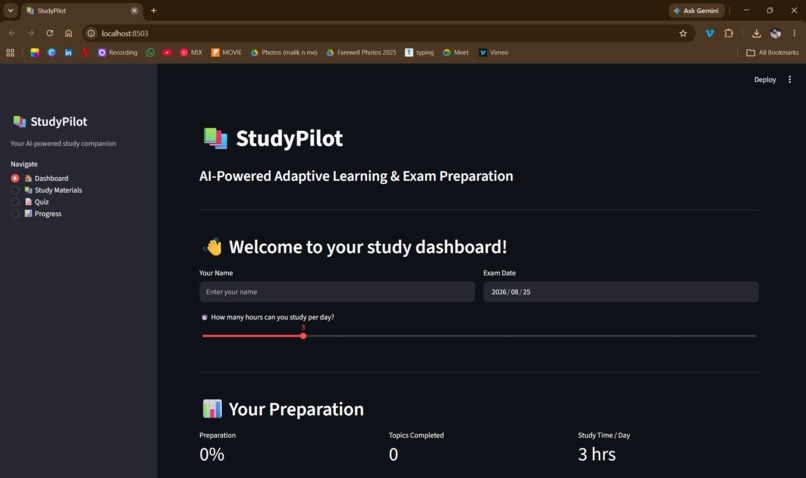Image resolution: width=806 pixels, height=478 pixels.
Task: Open the WhatsApp bookmark
Action: [x=150, y=52]
